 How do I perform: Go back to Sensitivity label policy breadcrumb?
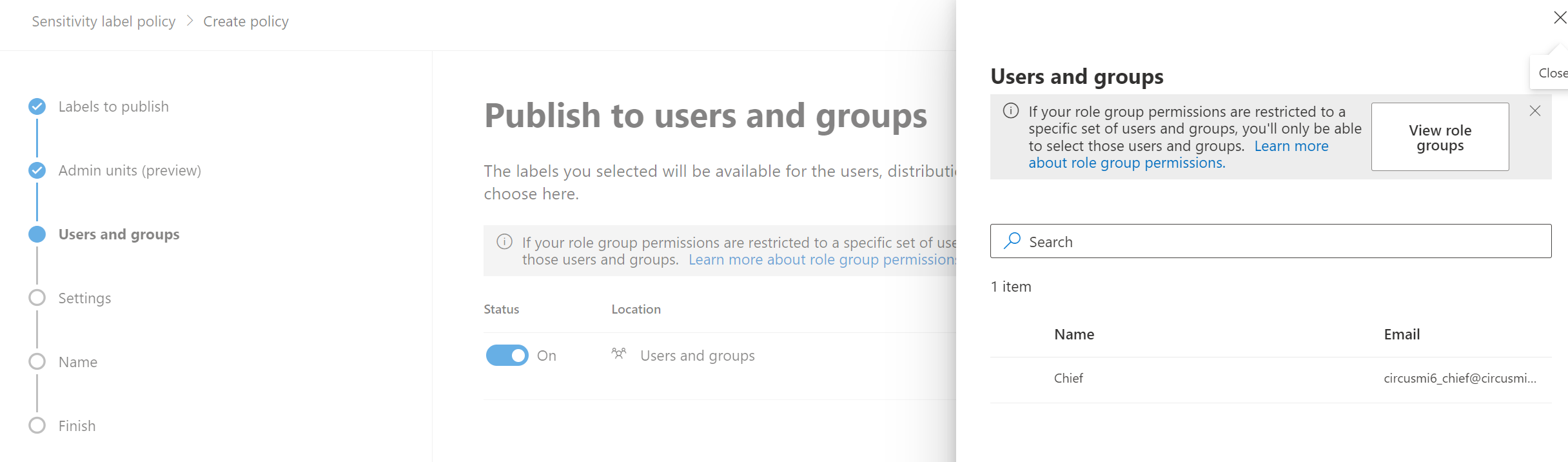(104, 21)
